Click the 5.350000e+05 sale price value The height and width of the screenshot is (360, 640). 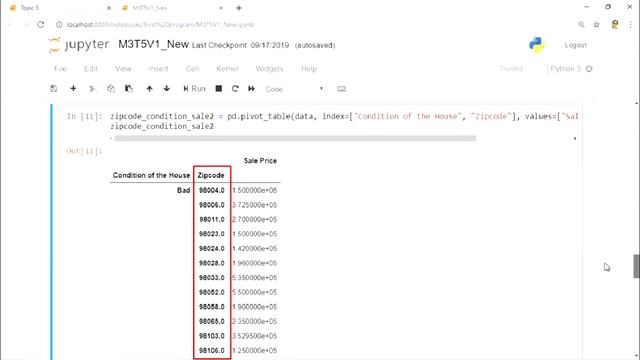click(255, 278)
